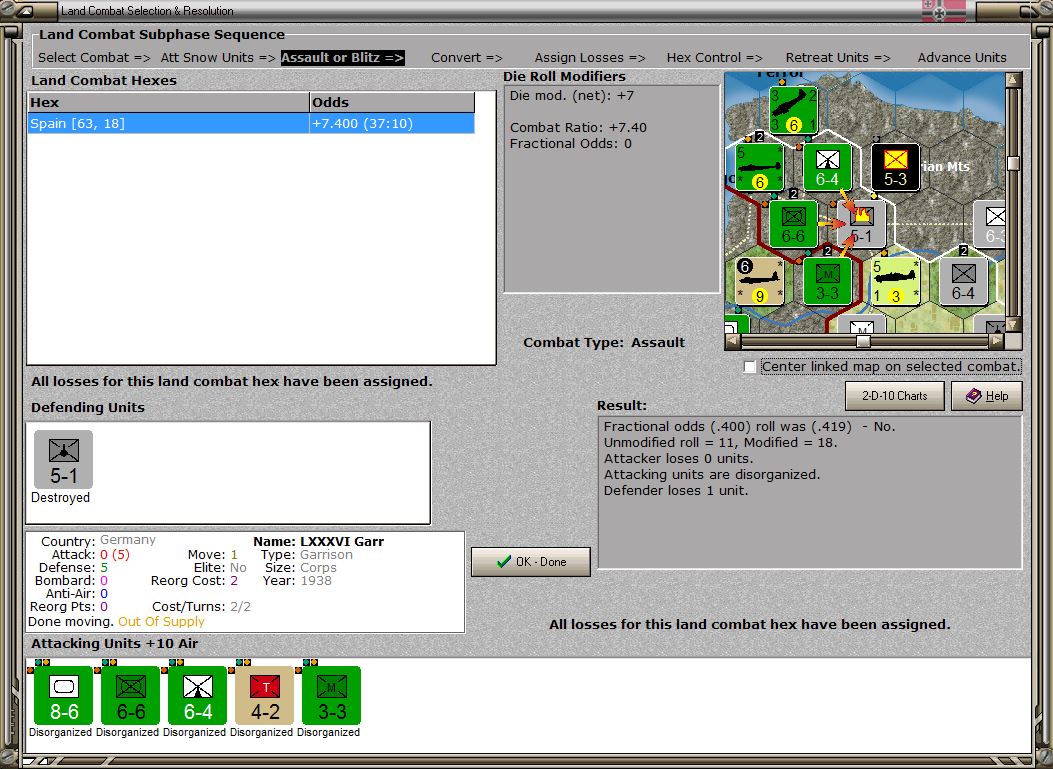Click the green 6-6 unit on map
The image size is (1053, 769).
(x=793, y=224)
